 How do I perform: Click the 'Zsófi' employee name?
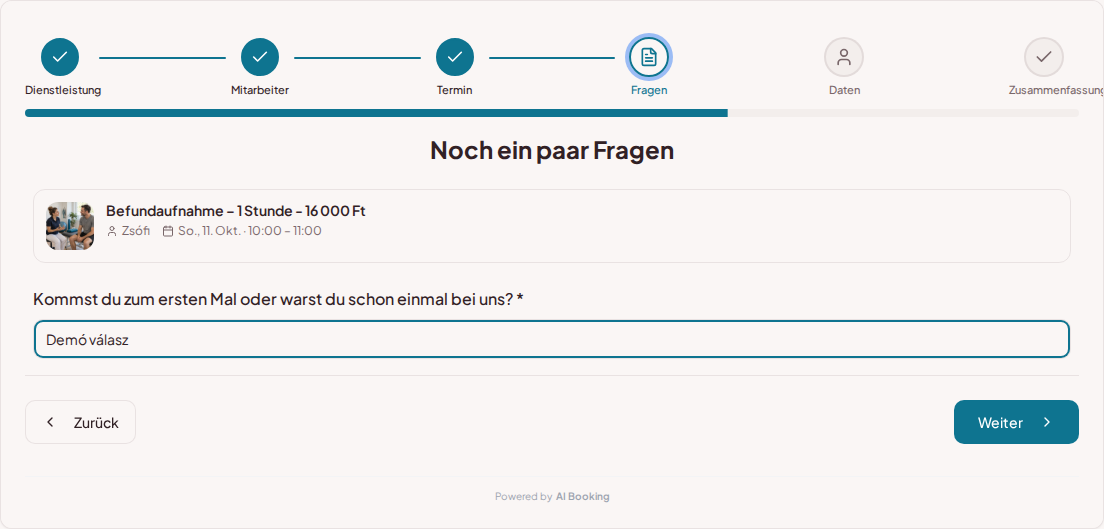pyautogui.click(x=136, y=231)
